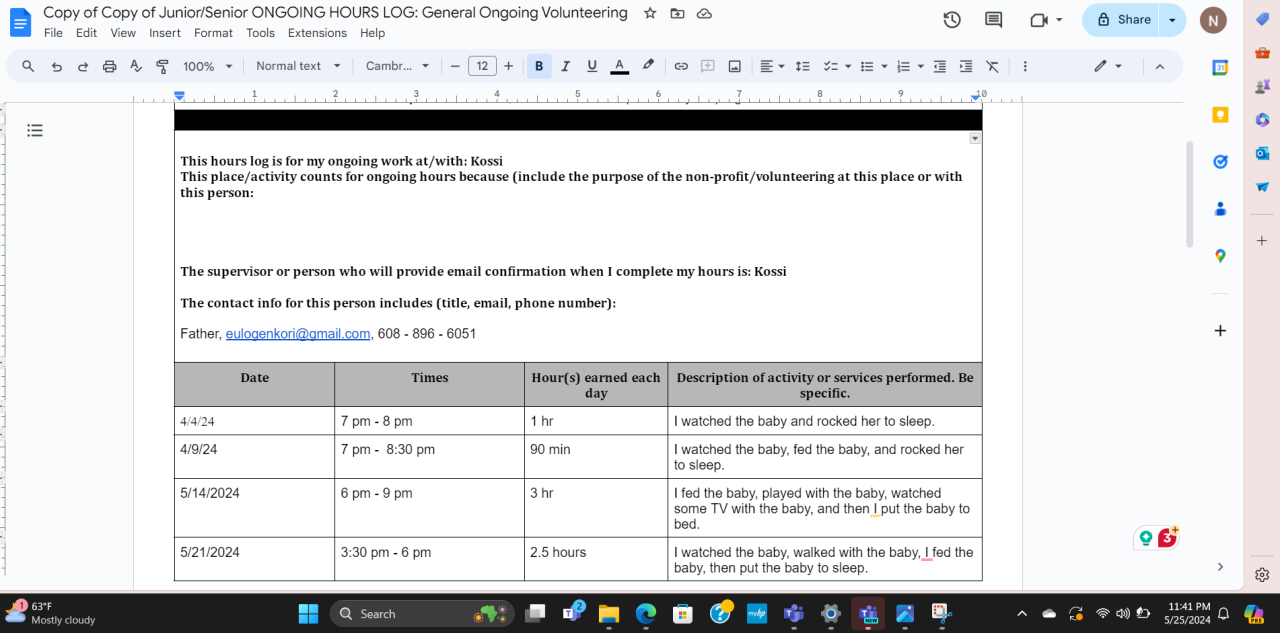Open the version history clock icon
1280x633 pixels.
coord(952,20)
